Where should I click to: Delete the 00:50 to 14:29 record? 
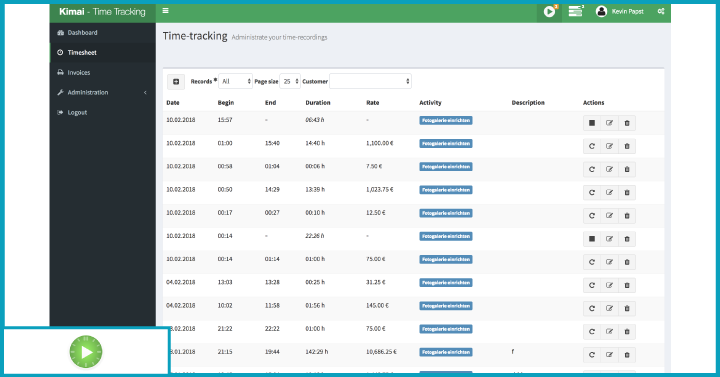coord(627,192)
